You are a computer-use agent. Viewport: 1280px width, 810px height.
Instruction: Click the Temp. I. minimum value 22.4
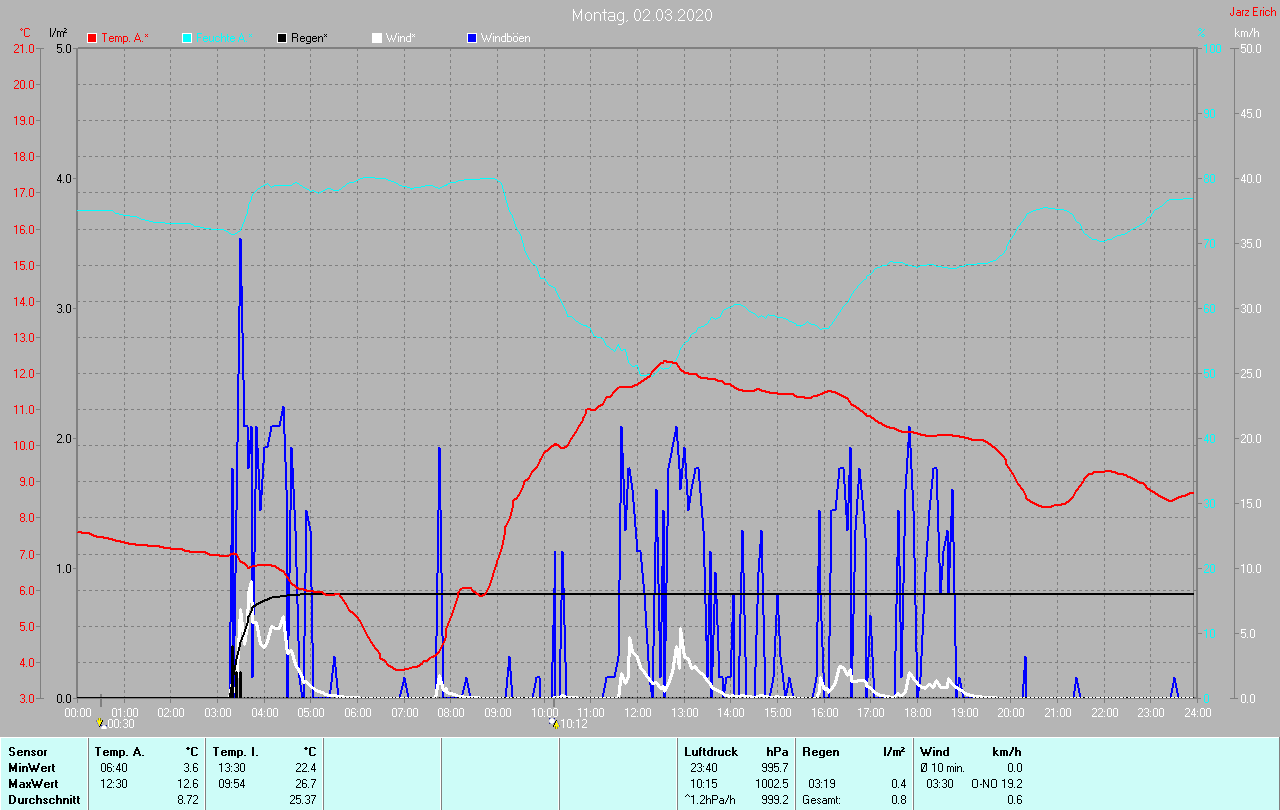(x=305, y=768)
